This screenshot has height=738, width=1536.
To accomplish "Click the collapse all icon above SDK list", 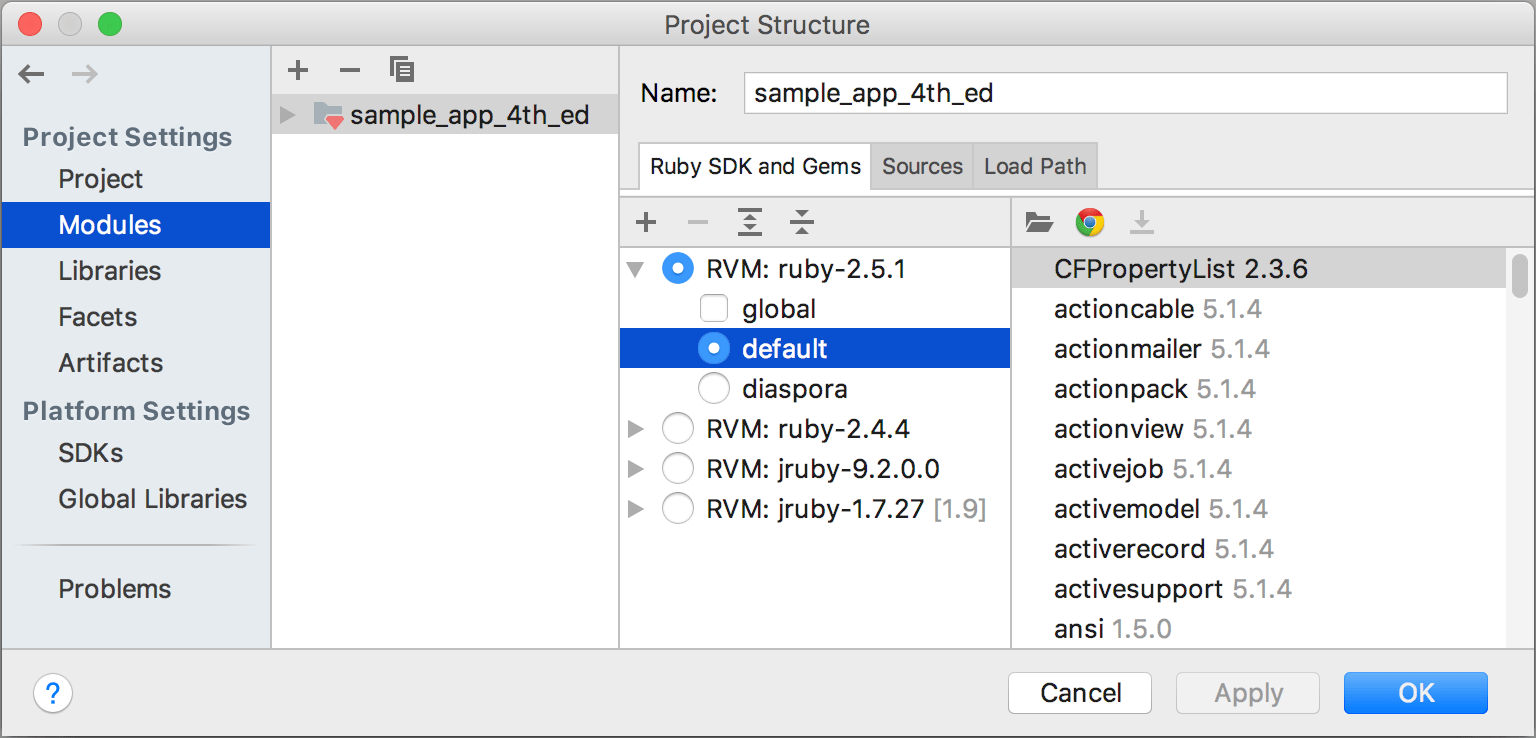I will [801, 222].
